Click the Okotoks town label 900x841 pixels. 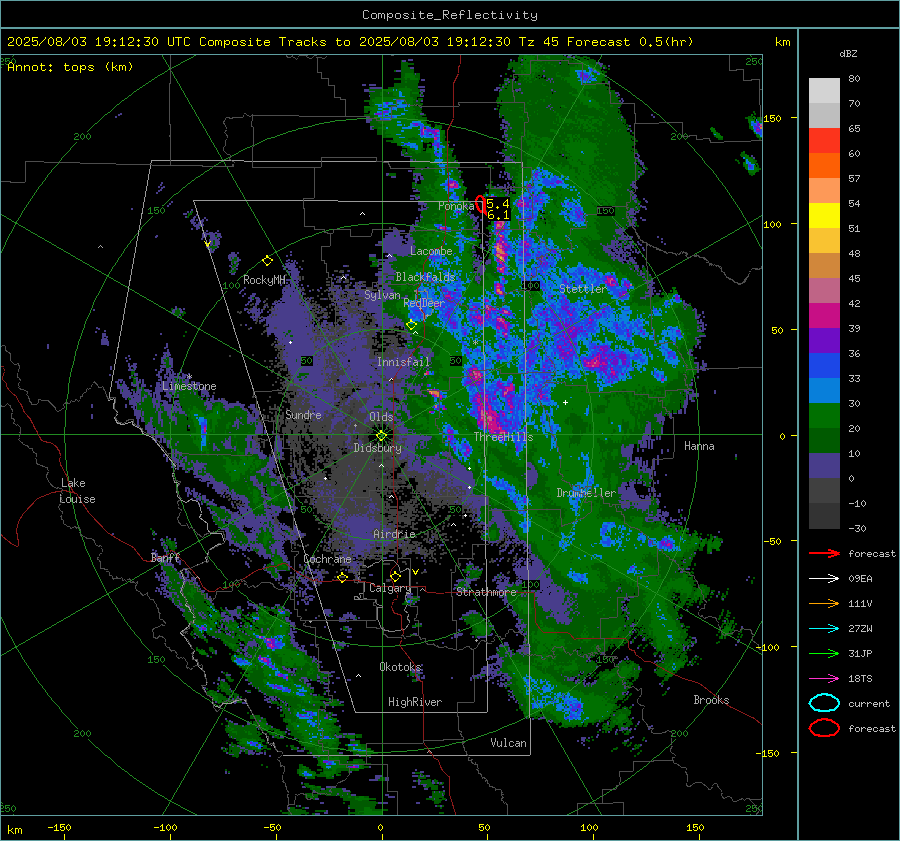(x=401, y=667)
